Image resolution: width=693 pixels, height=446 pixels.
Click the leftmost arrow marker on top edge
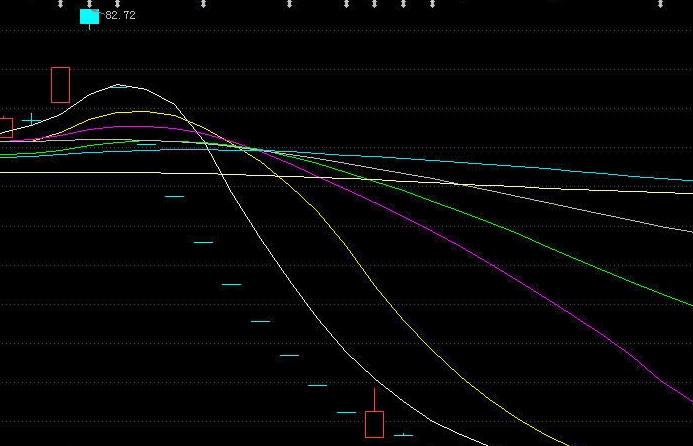pyautogui.click(x=61, y=4)
